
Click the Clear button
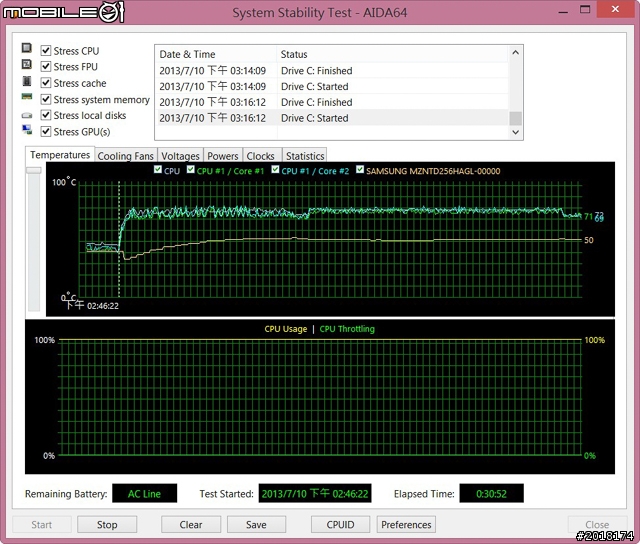point(191,524)
